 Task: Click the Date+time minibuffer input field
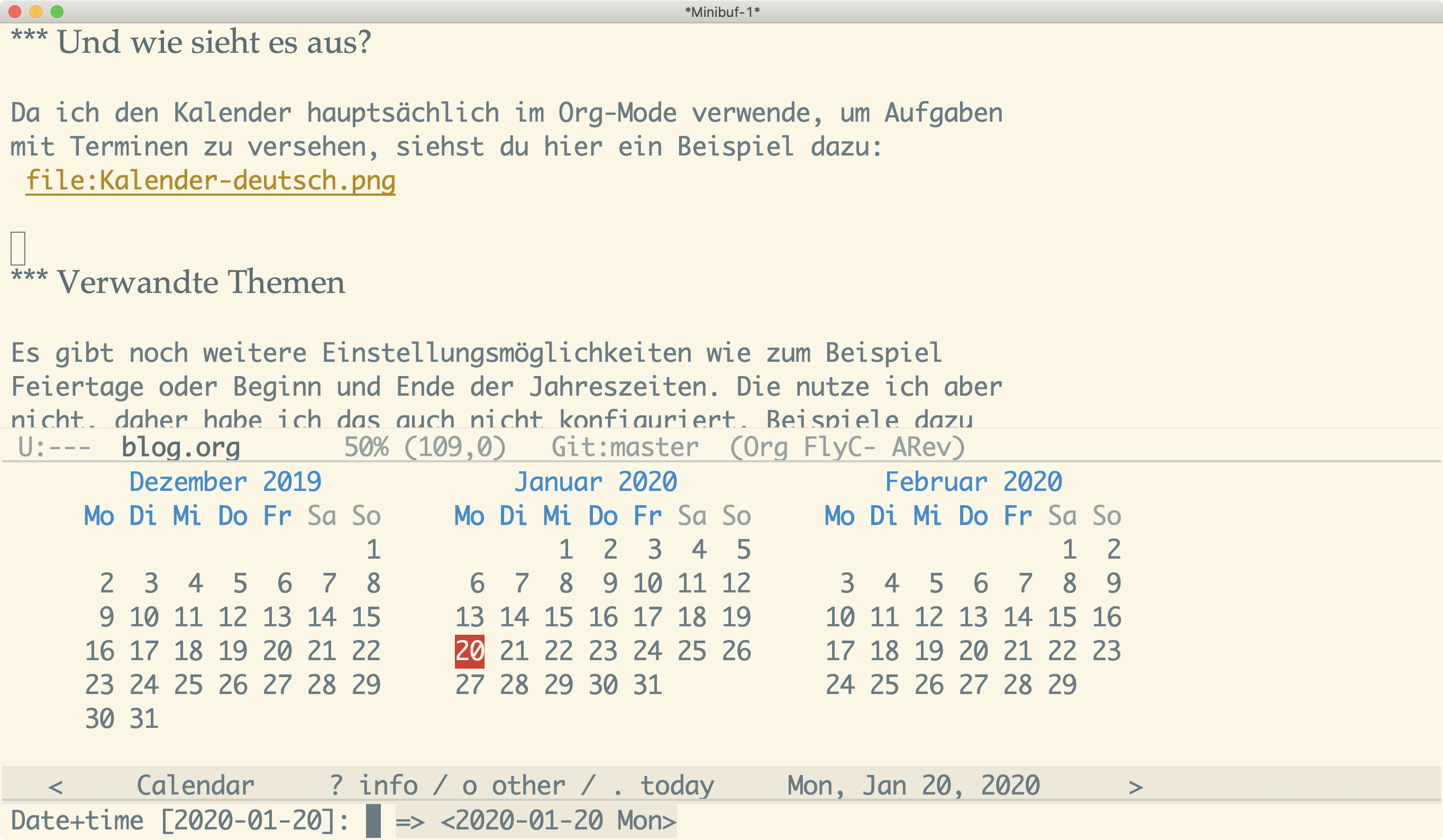click(x=373, y=820)
